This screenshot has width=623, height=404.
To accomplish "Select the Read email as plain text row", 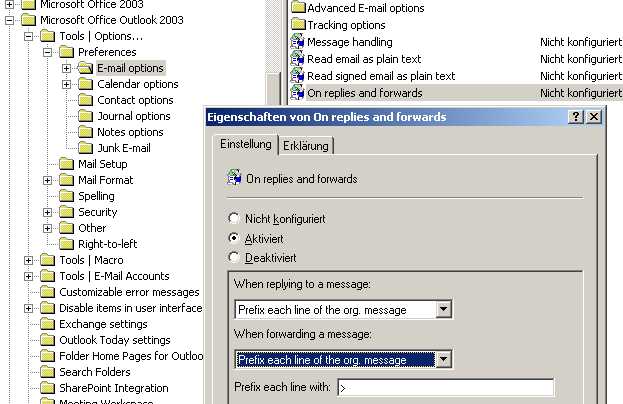I will [456, 59].
